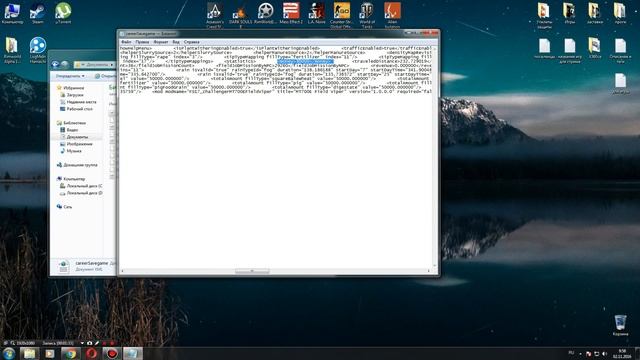Select Рабочий стол in Explorer sidebar

pyautogui.click(x=76, y=109)
